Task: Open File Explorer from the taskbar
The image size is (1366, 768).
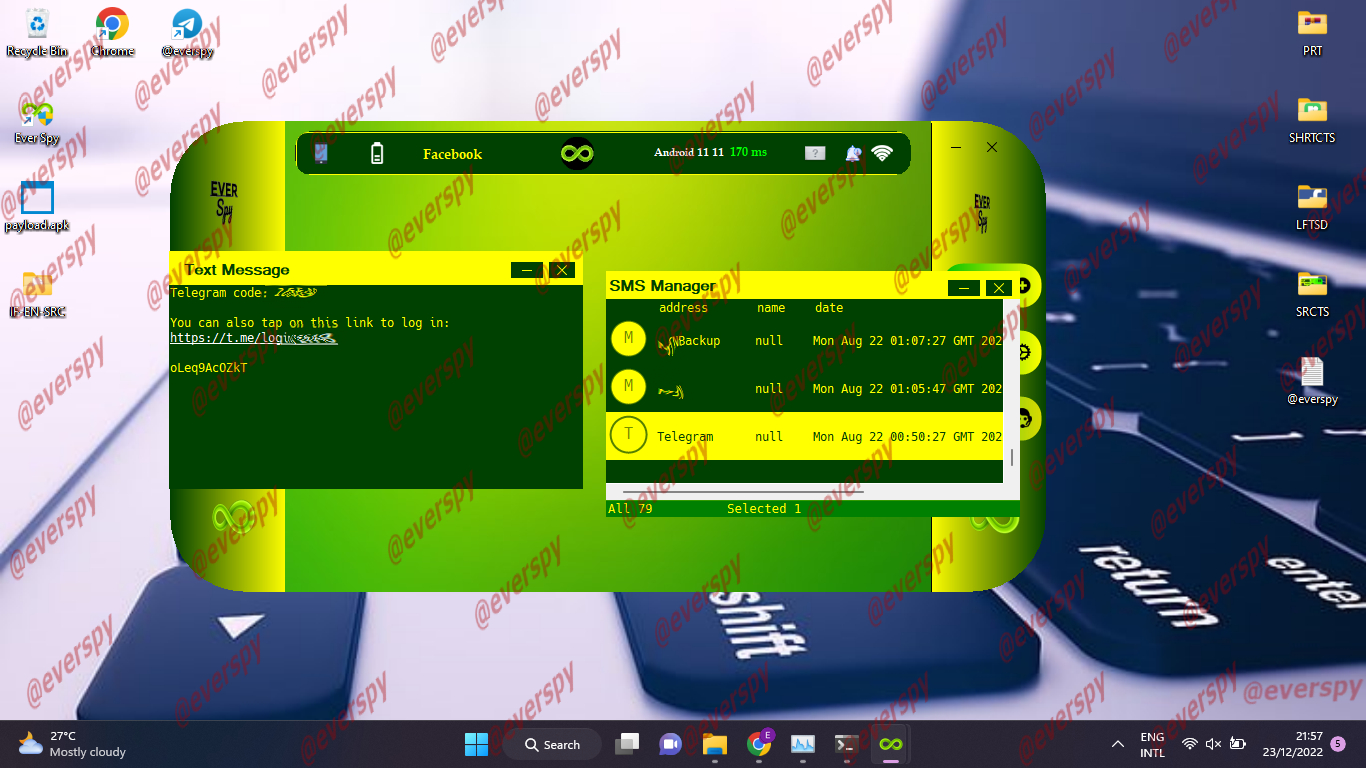Action: pos(714,744)
